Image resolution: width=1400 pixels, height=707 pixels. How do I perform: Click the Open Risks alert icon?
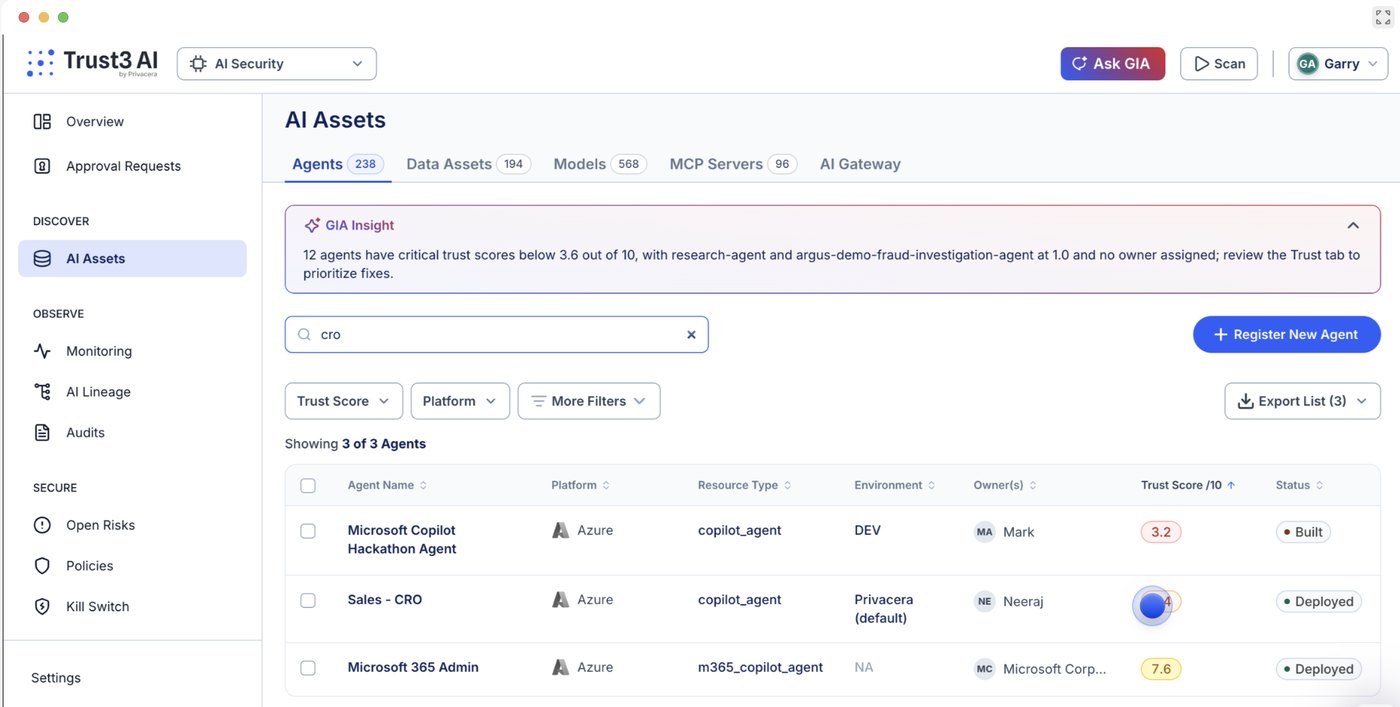(42, 525)
